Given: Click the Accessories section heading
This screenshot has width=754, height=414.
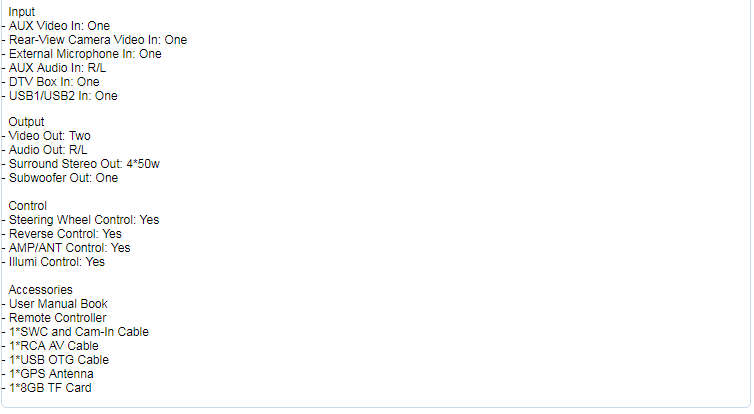Looking at the screenshot, I should click(x=40, y=290).
